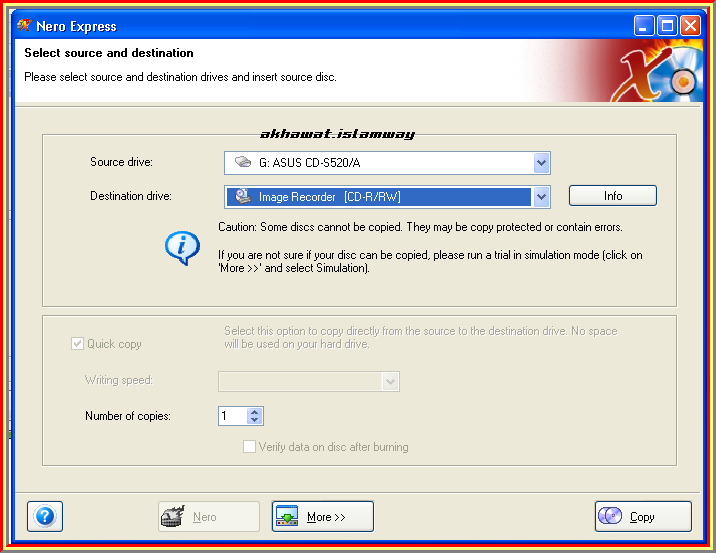Image resolution: width=716 pixels, height=553 pixels.
Task: Close the Nero Express window
Action: tap(690, 26)
